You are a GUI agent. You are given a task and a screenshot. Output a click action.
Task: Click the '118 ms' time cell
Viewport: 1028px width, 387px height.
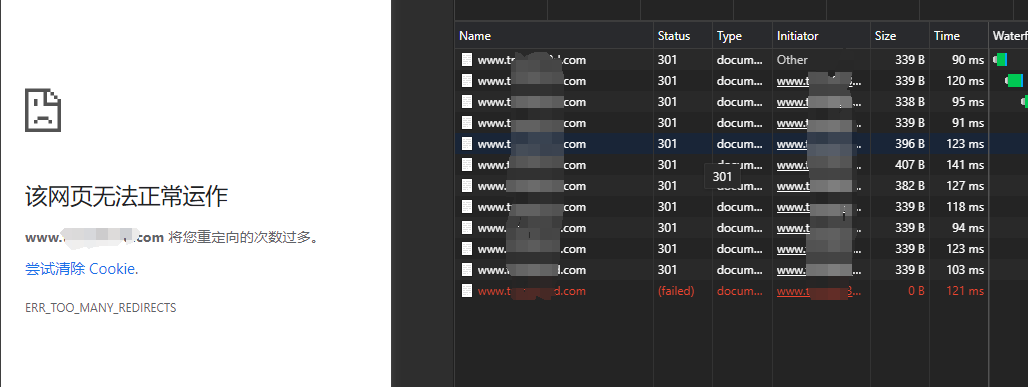click(965, 207)
